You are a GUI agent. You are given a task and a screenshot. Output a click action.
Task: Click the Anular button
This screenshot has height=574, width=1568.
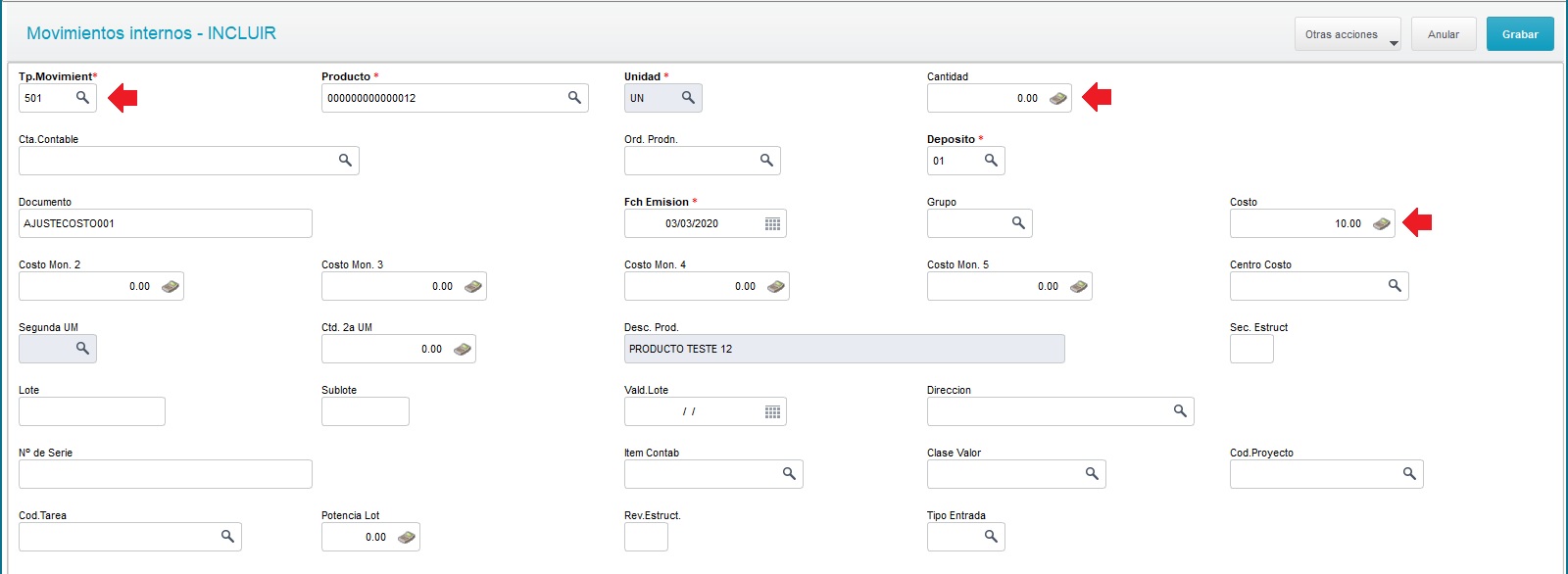point(1444,34)
